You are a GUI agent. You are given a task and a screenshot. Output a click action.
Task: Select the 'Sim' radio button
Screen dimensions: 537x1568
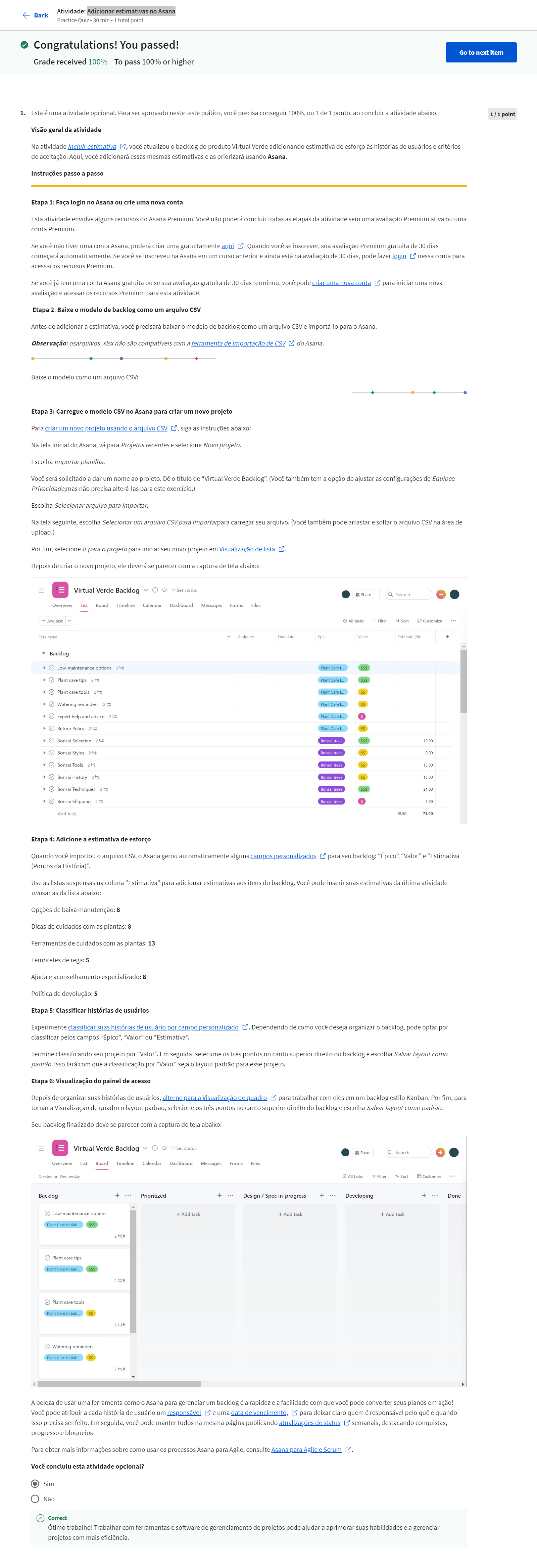point(35,1483)
